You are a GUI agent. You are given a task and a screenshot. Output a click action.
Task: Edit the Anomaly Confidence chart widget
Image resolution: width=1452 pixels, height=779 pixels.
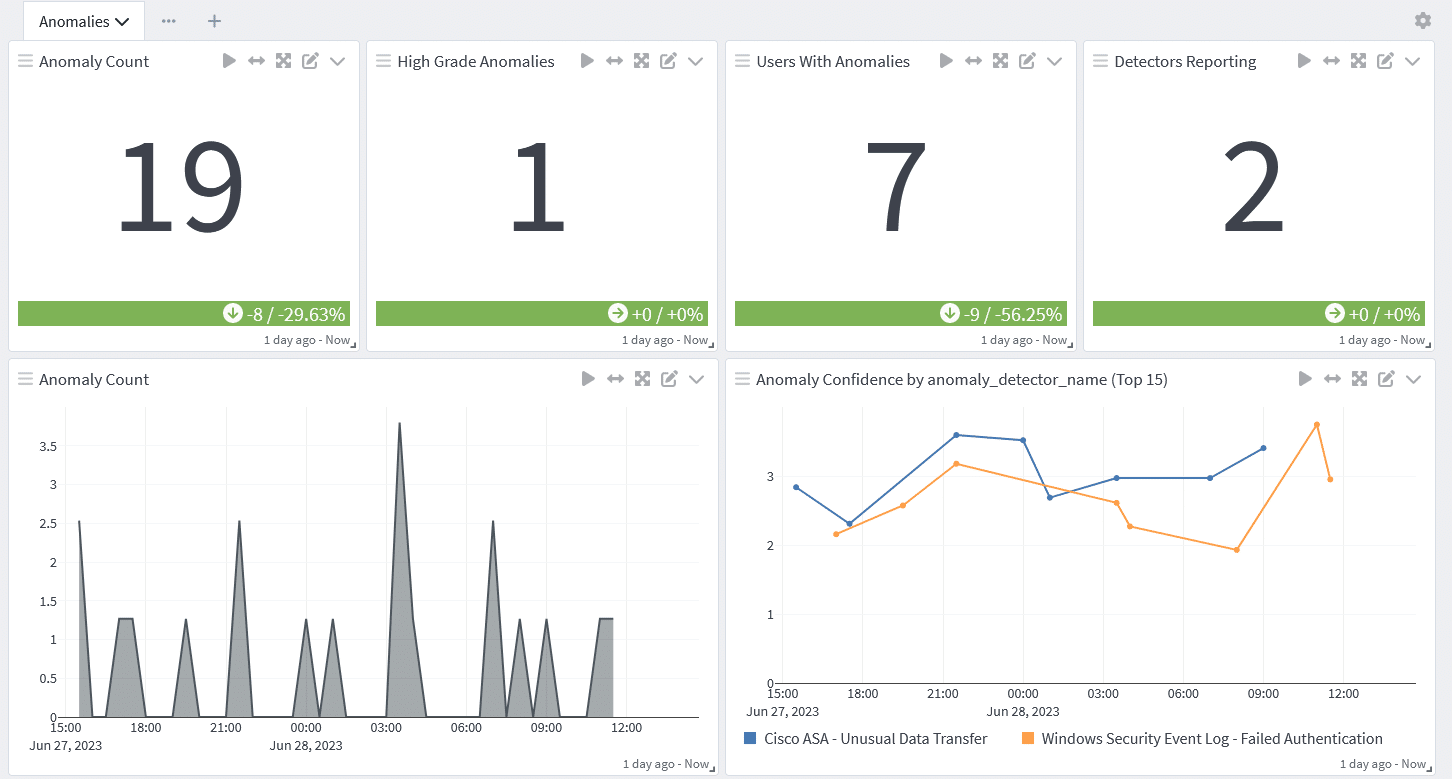point(1386,379)
